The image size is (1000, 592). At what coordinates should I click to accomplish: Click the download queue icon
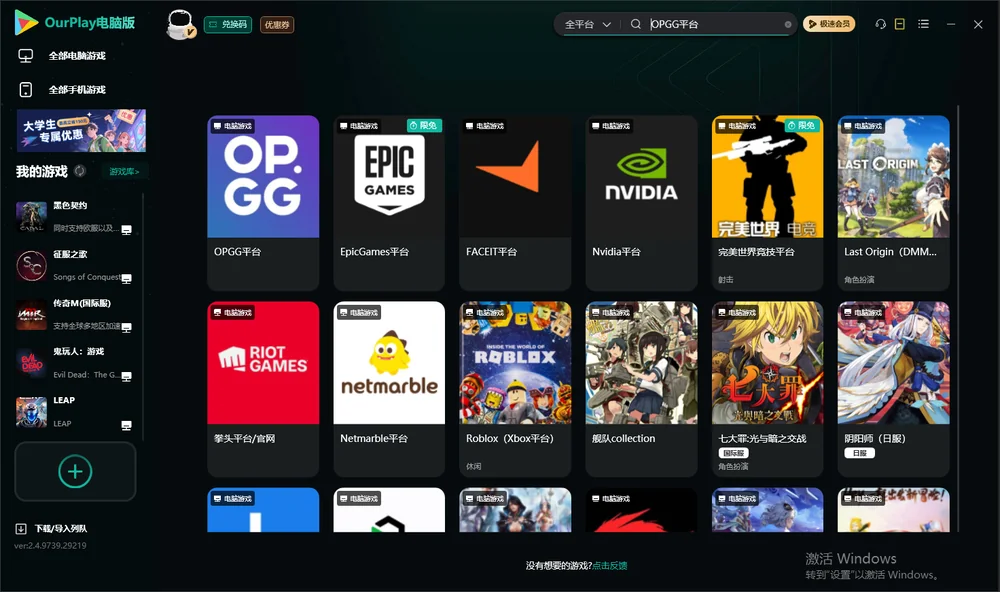pos(21,528)
